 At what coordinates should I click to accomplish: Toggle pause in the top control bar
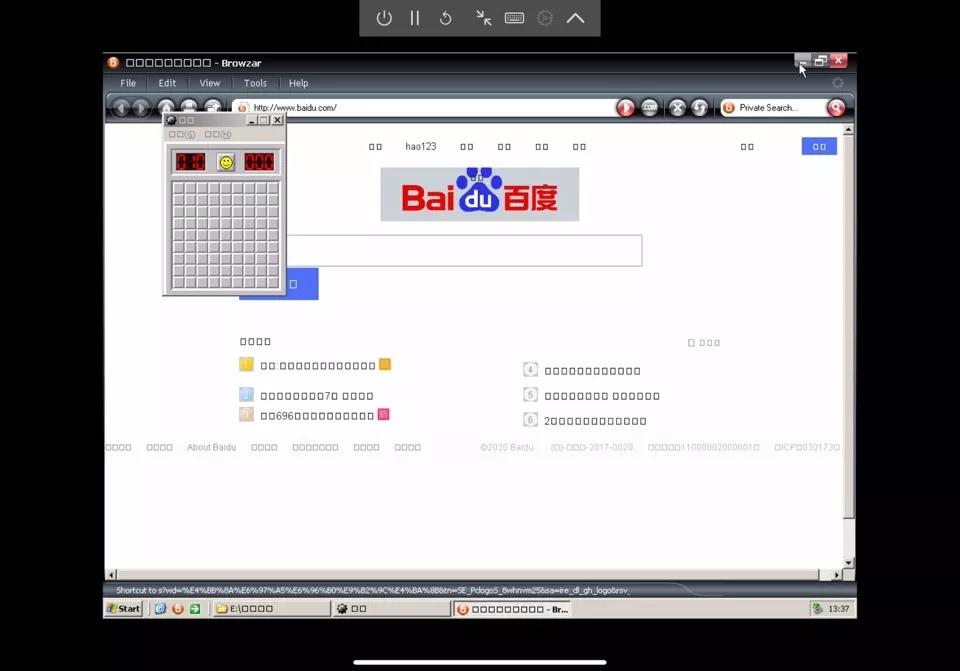click(414, 17)
